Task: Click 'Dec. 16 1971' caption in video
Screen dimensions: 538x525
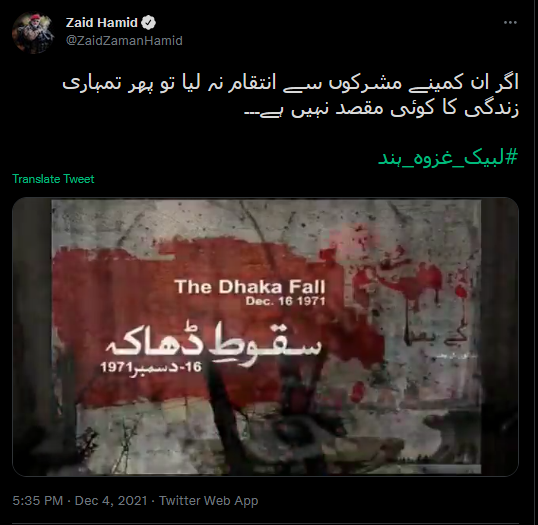Action: (285, 301)
